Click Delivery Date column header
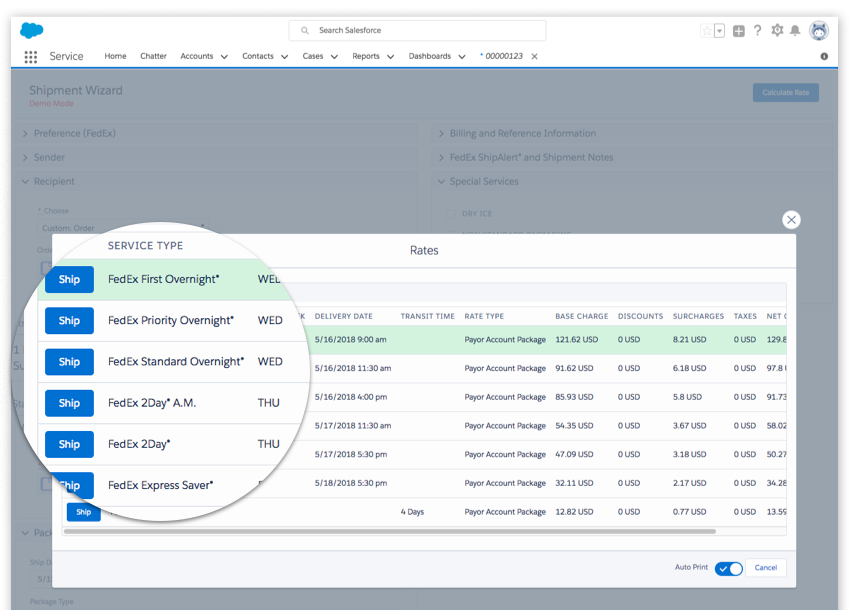 coord(343,316)
